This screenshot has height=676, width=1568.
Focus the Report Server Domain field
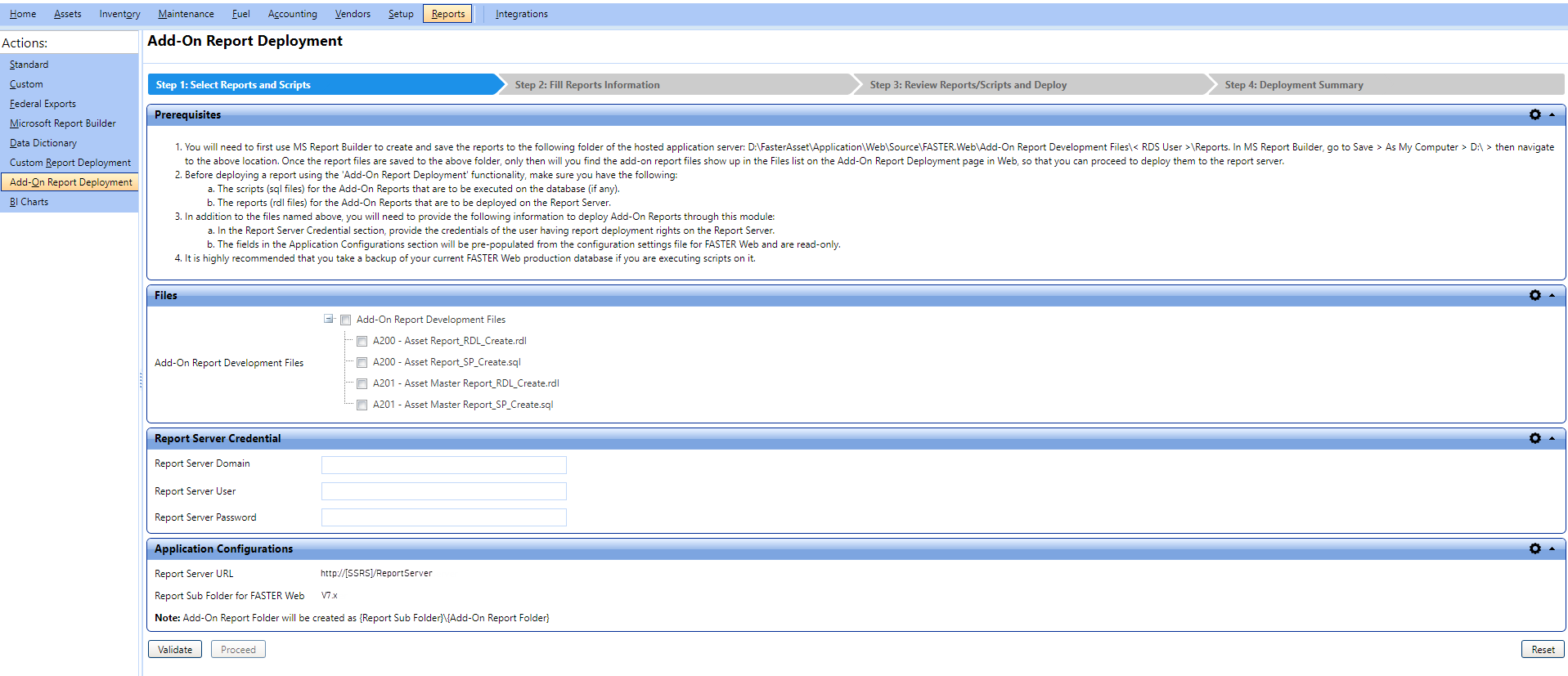click(x=444, y=465)
